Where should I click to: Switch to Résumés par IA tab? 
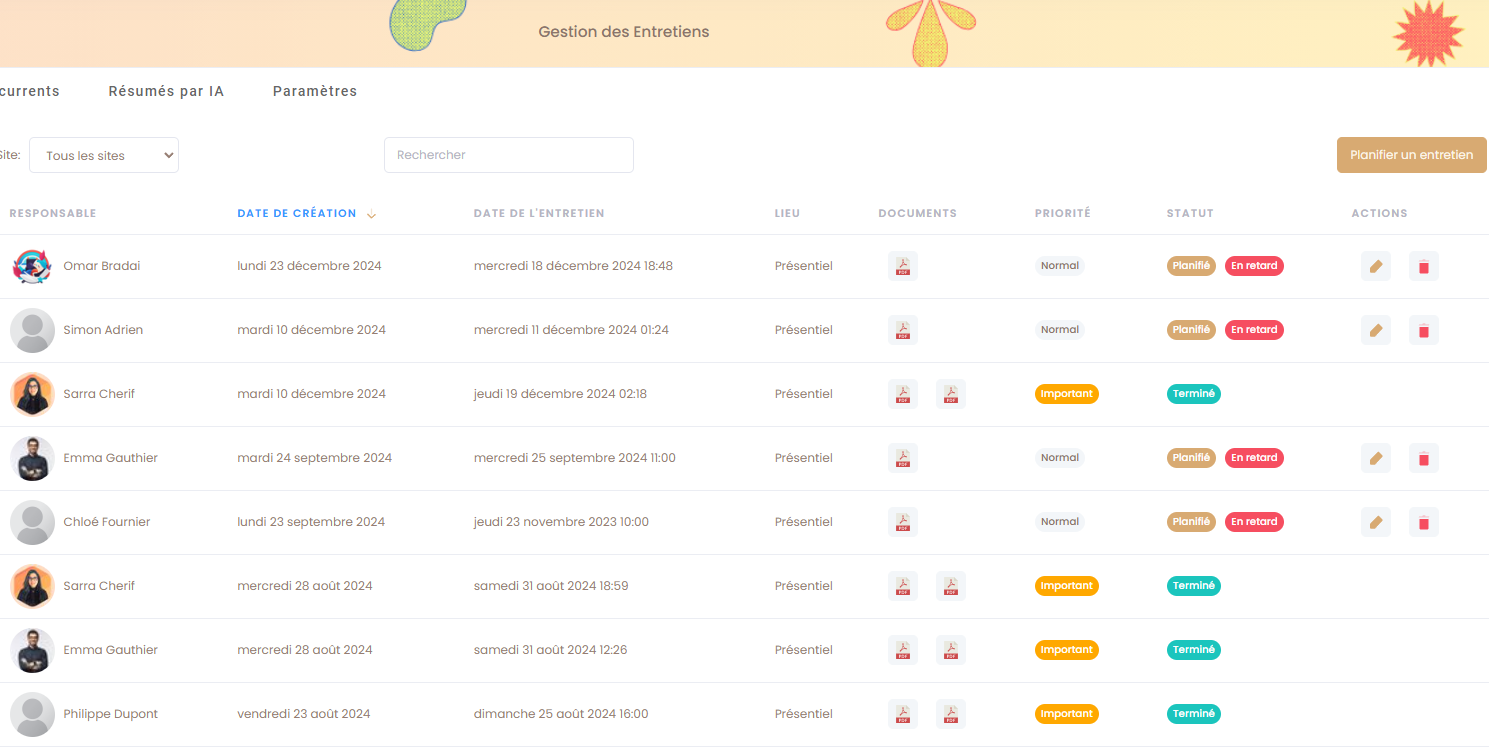166,91
